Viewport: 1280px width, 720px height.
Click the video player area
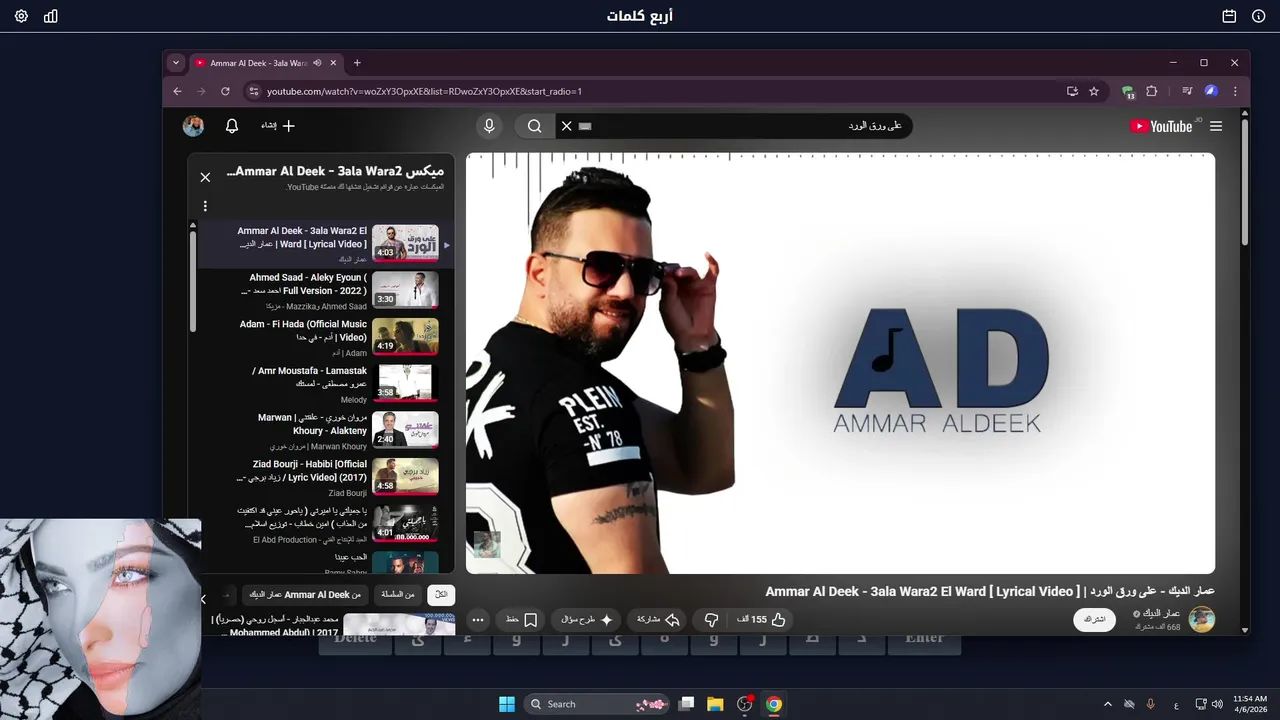[840, 363]
